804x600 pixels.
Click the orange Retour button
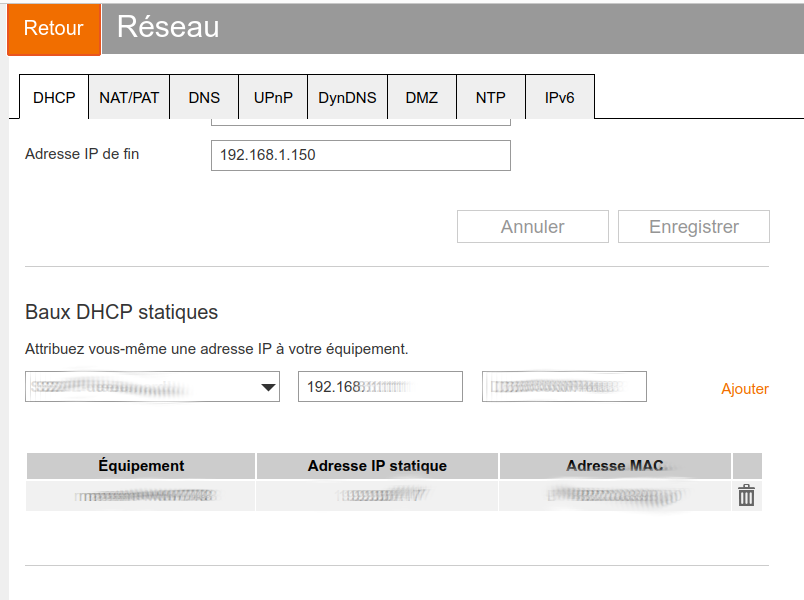[54, 28]
